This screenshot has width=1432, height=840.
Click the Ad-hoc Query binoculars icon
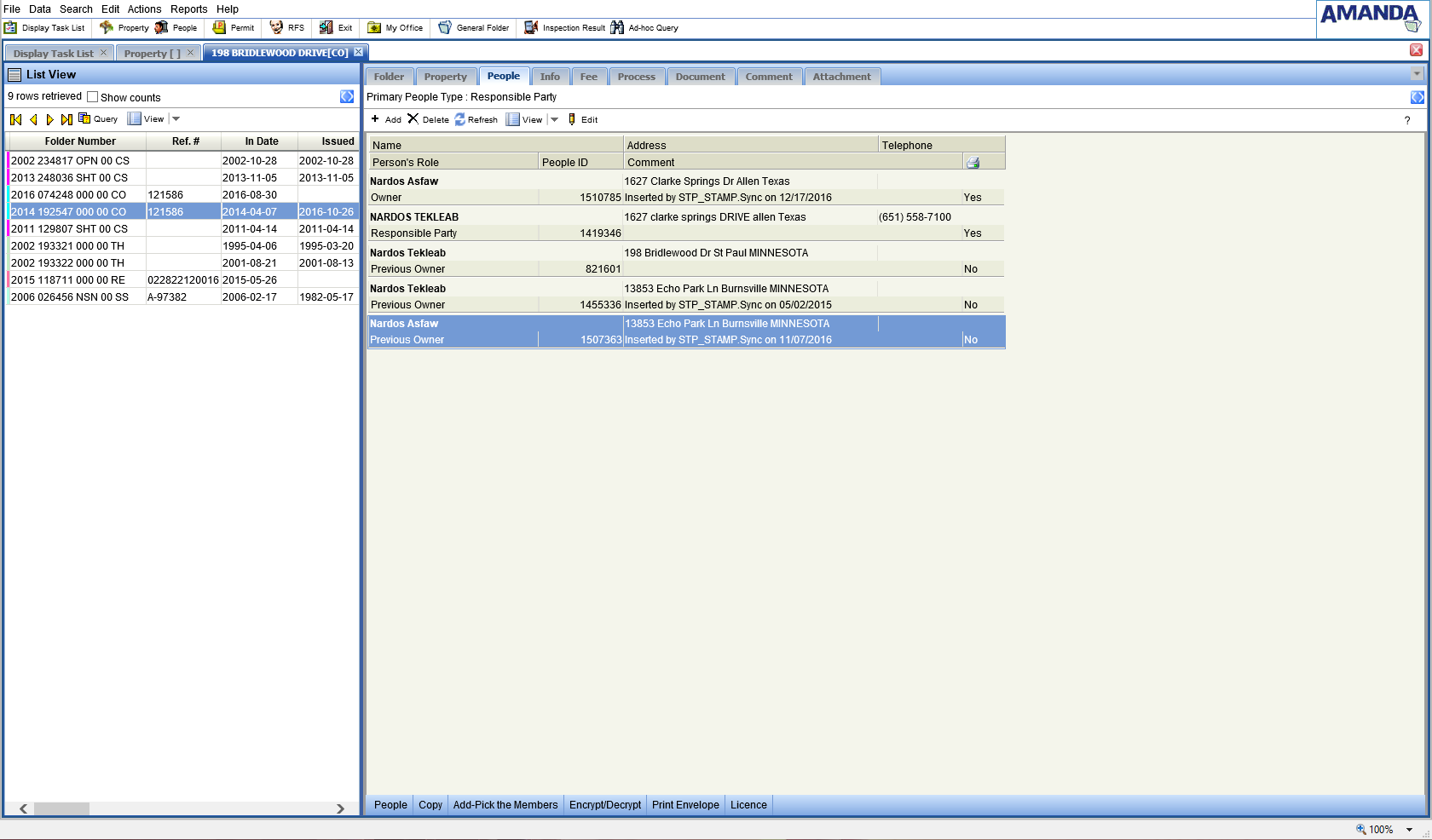coord(617,28)
